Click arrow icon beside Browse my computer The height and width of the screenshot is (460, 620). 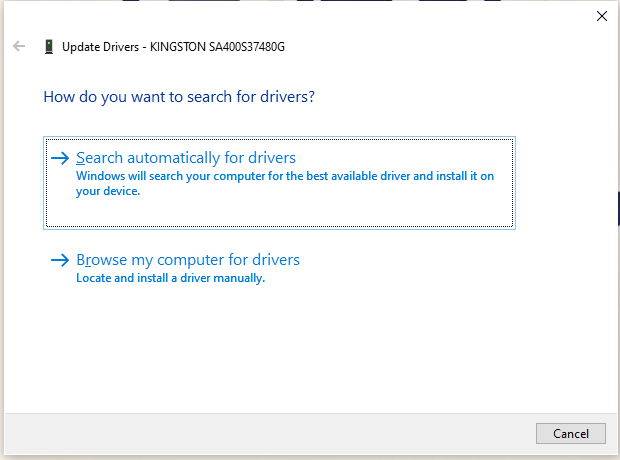point(60,260)
